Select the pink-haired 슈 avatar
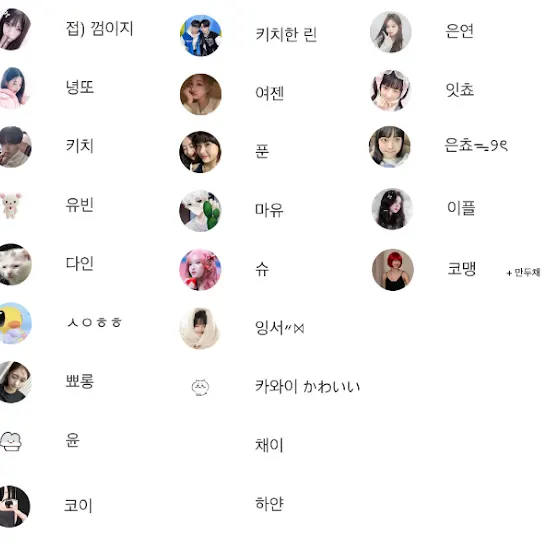This screenshot has width=560, height=560. point(200,270)
